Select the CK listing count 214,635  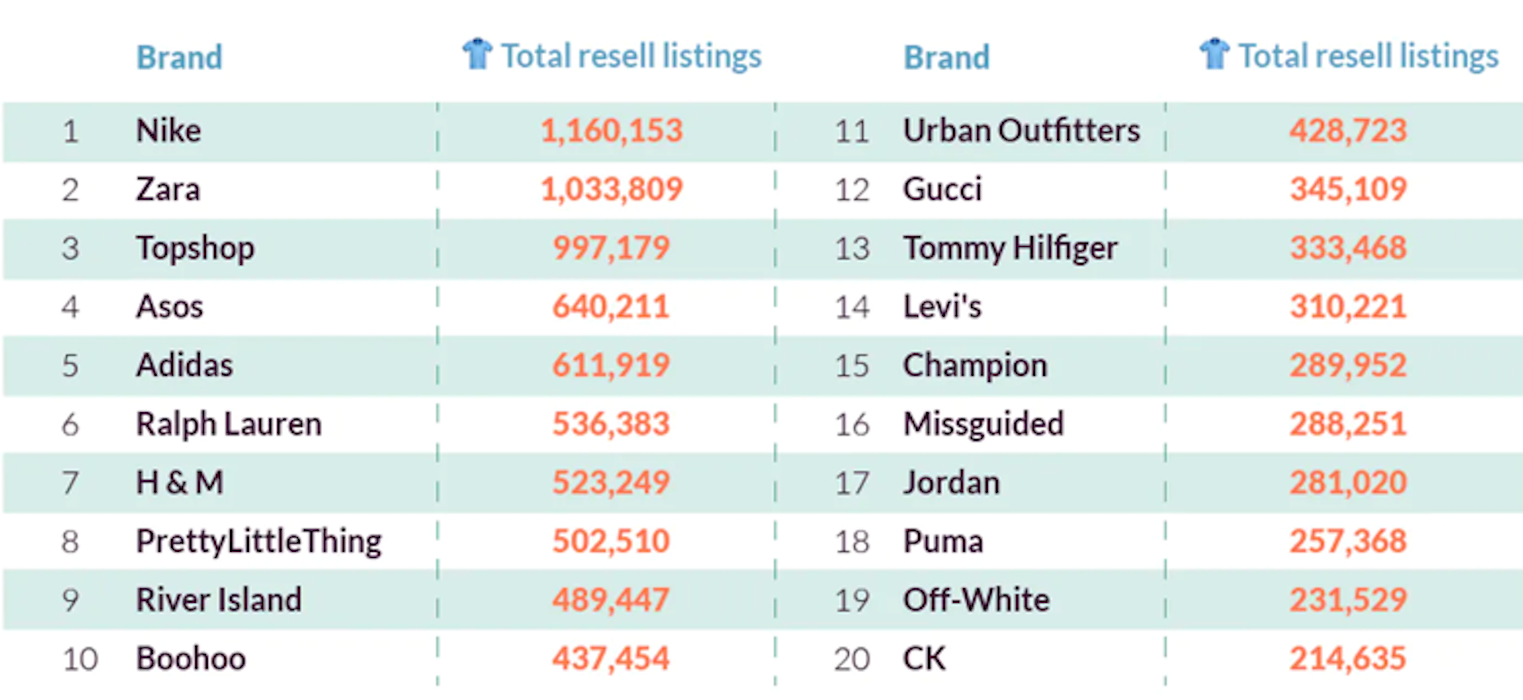[1348, 659]
